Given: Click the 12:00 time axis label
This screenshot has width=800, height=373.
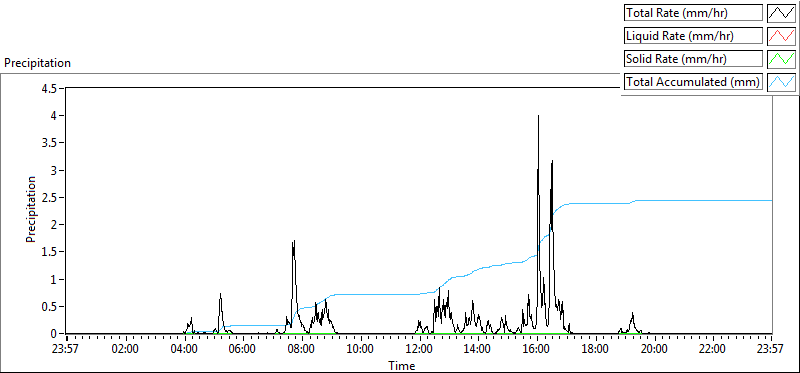Looking at the screenshot, I should coord(419,350).
